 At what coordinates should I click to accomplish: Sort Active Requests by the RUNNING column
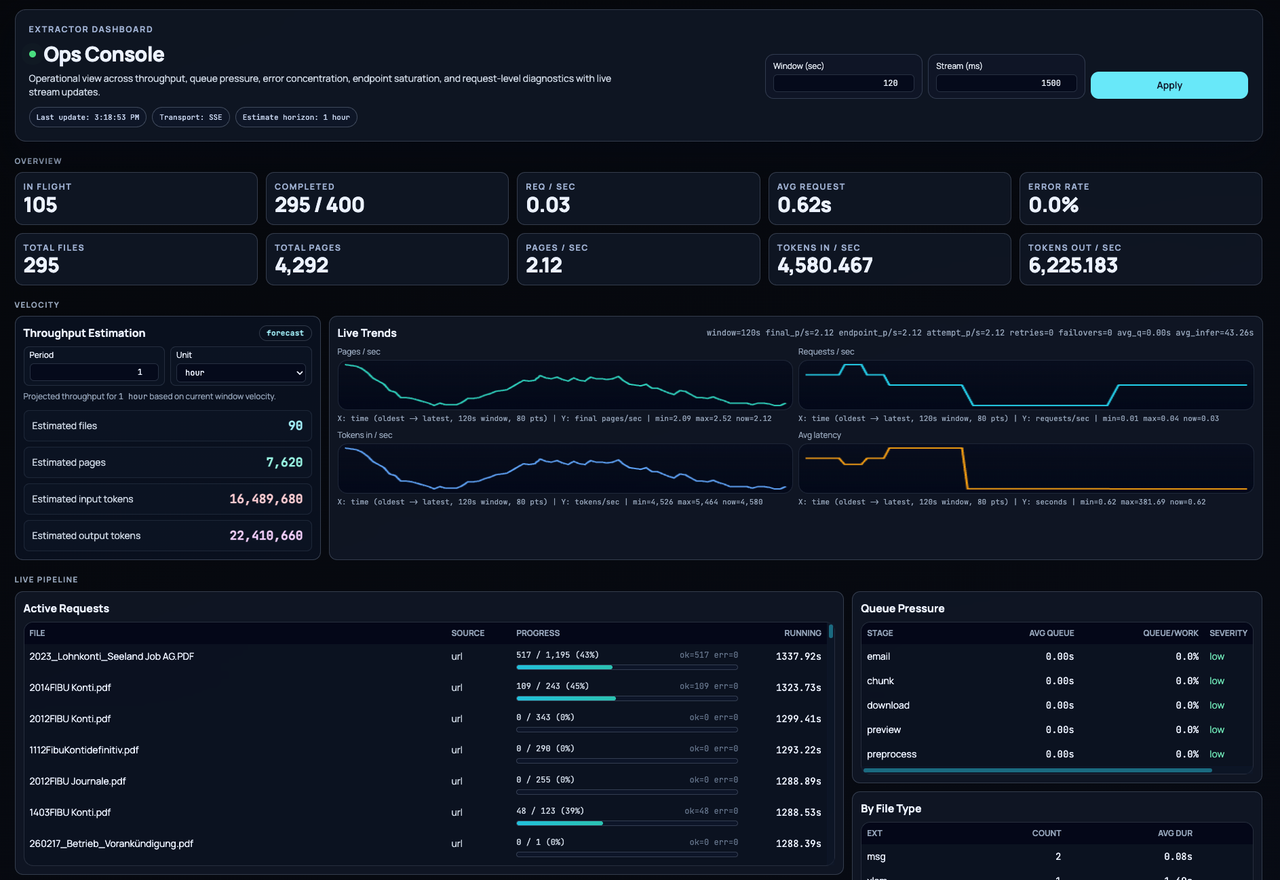click(803, 633)
